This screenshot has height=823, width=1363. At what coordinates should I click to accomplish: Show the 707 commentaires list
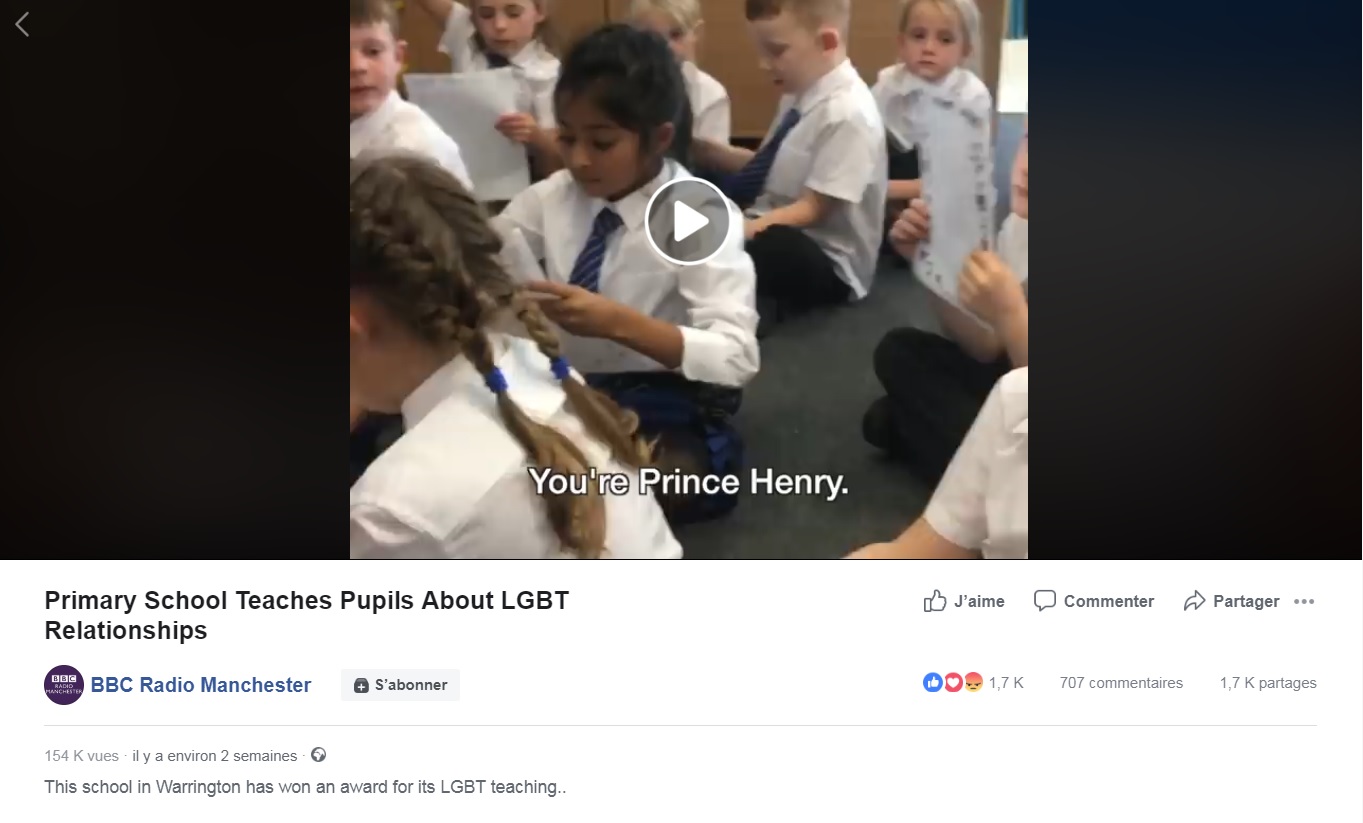(x=1121, y=683)
